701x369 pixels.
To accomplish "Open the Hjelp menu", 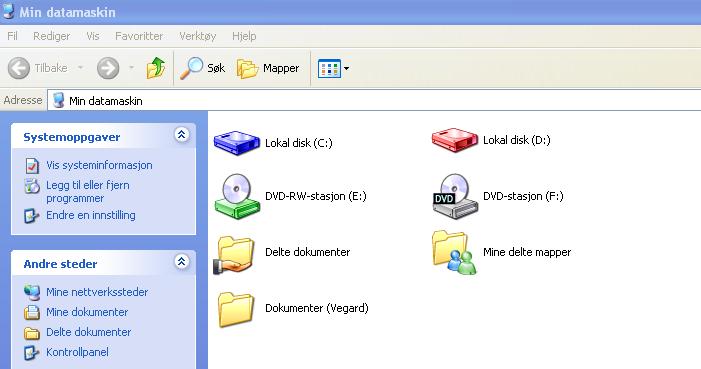I will (244, 36).
